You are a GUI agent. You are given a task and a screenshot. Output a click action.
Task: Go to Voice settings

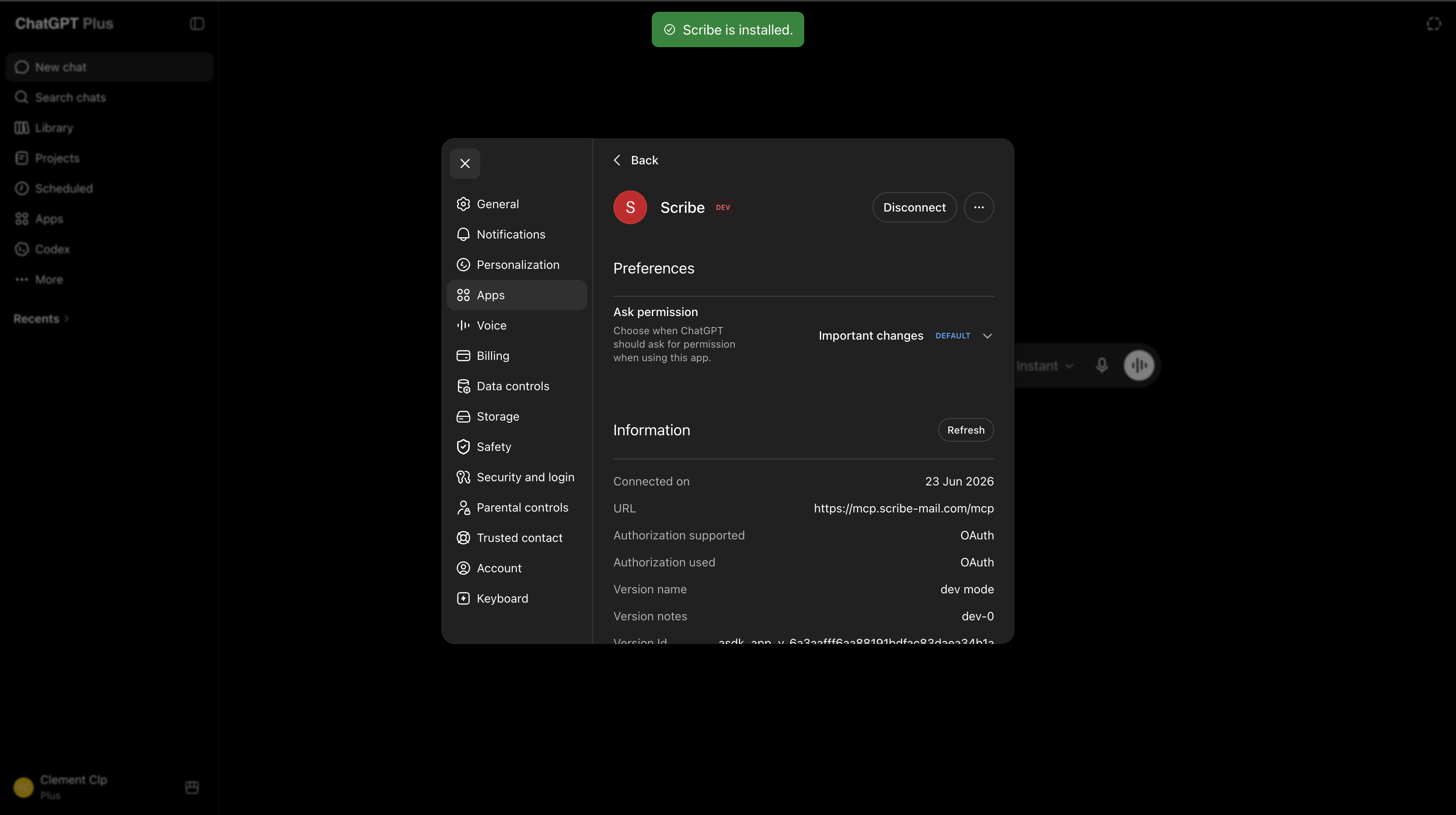click(x=517, y=326)
